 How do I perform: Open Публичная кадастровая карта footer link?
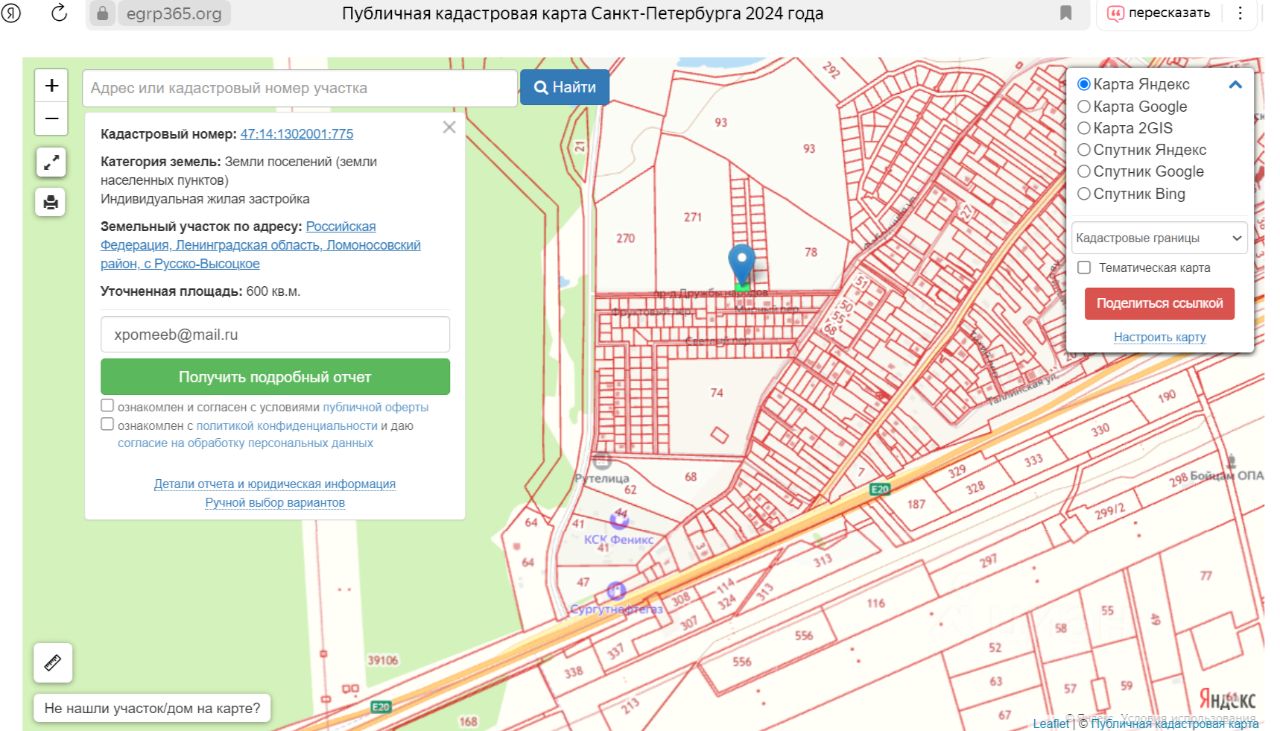[x=1173, y=724]
